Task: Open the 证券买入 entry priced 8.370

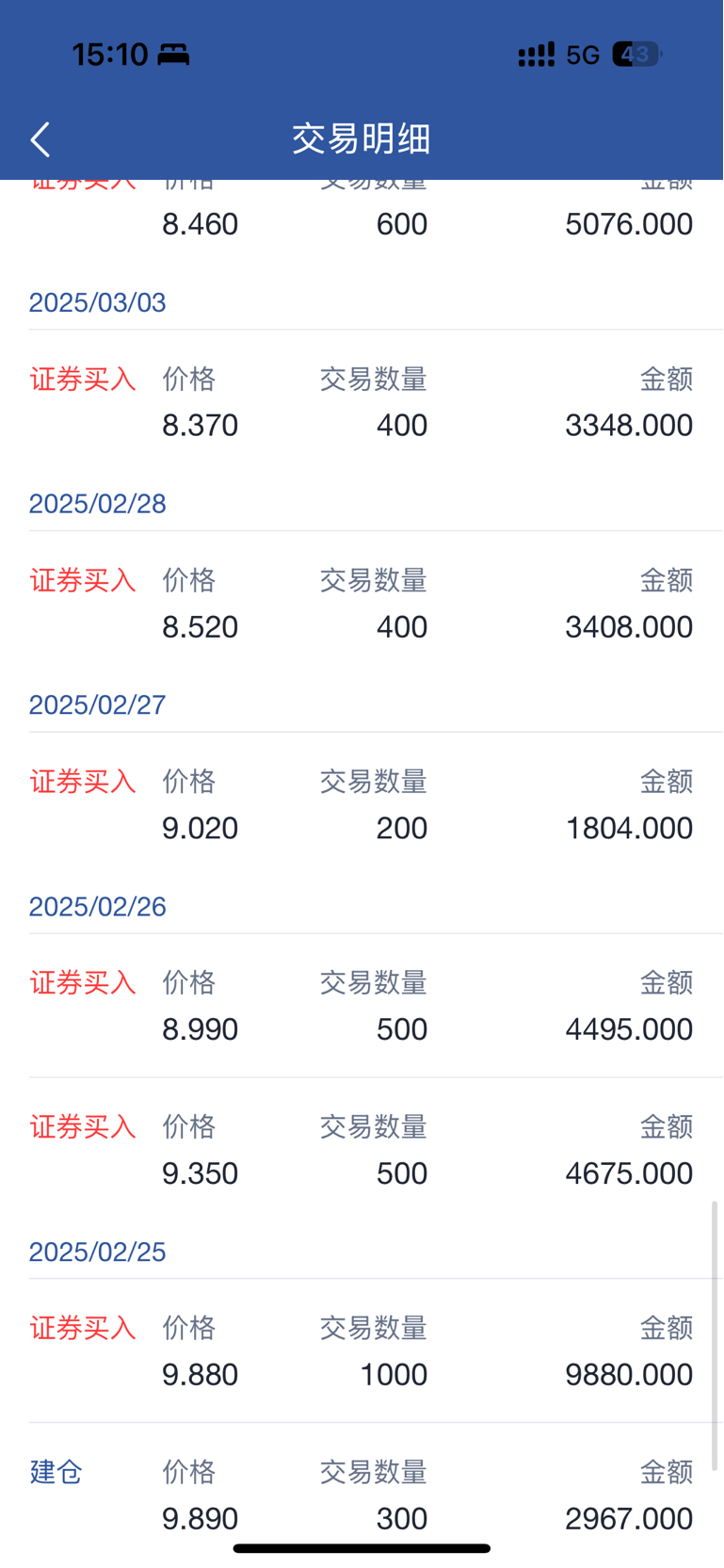Action: [362, 402]
